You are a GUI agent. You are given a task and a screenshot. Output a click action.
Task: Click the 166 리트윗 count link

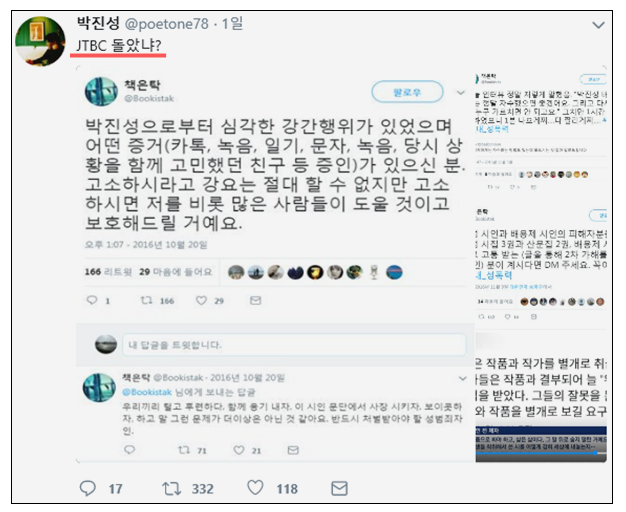click(x=108, y=272)
